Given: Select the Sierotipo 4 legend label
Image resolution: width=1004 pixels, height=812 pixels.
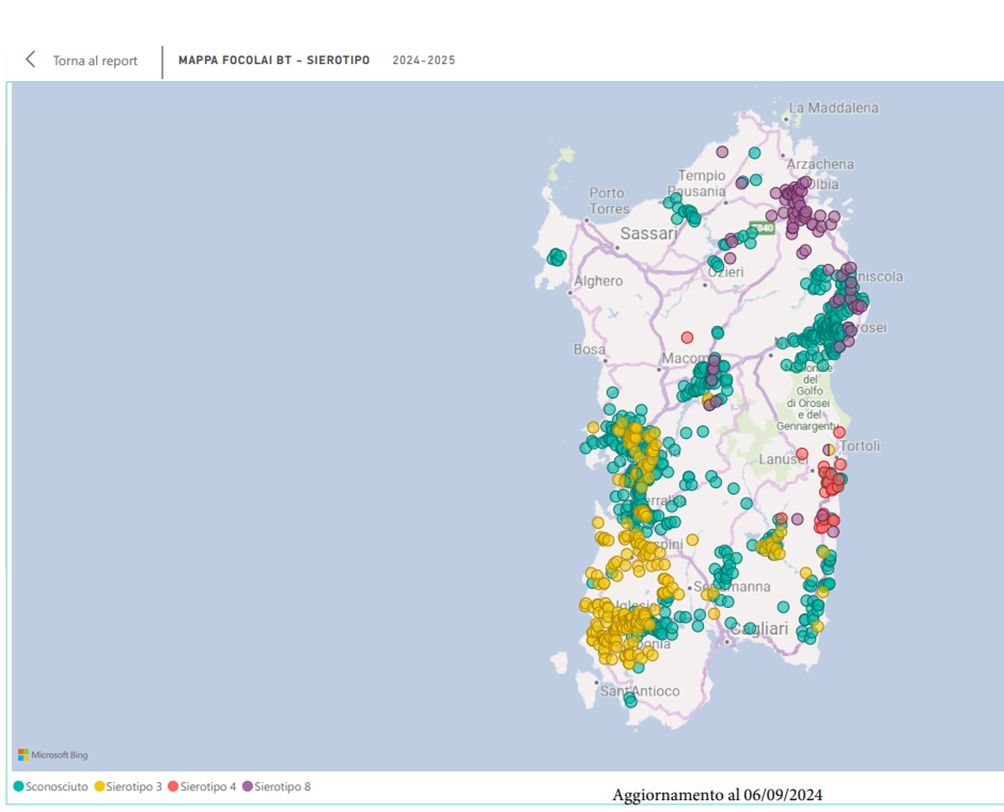Looking at the screenshot, I should click(208, 787).
